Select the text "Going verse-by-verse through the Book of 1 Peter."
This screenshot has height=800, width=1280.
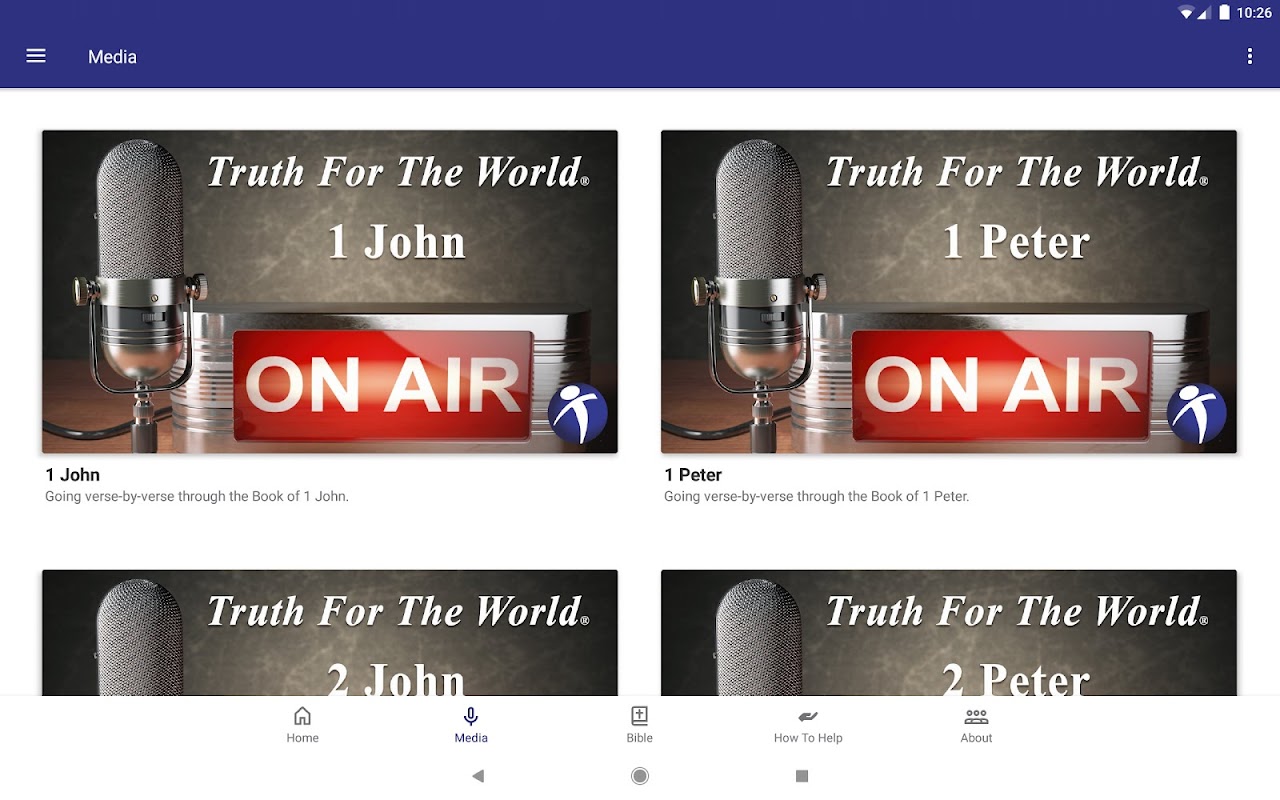817,496
